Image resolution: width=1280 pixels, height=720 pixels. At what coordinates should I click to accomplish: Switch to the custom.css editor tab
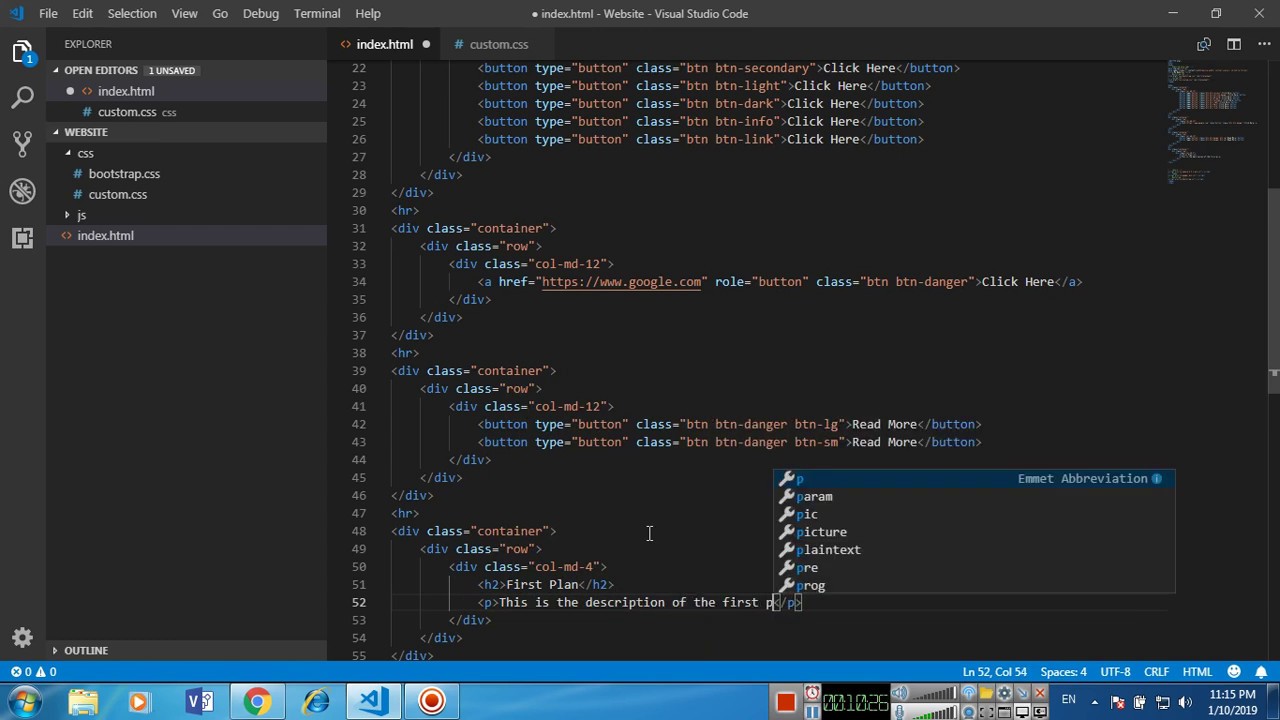pos(499,44)
